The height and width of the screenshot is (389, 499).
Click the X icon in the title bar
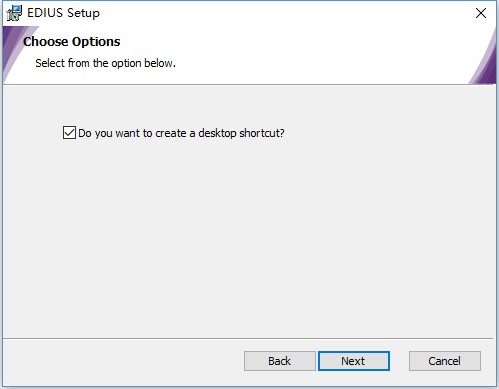[481, 13]
